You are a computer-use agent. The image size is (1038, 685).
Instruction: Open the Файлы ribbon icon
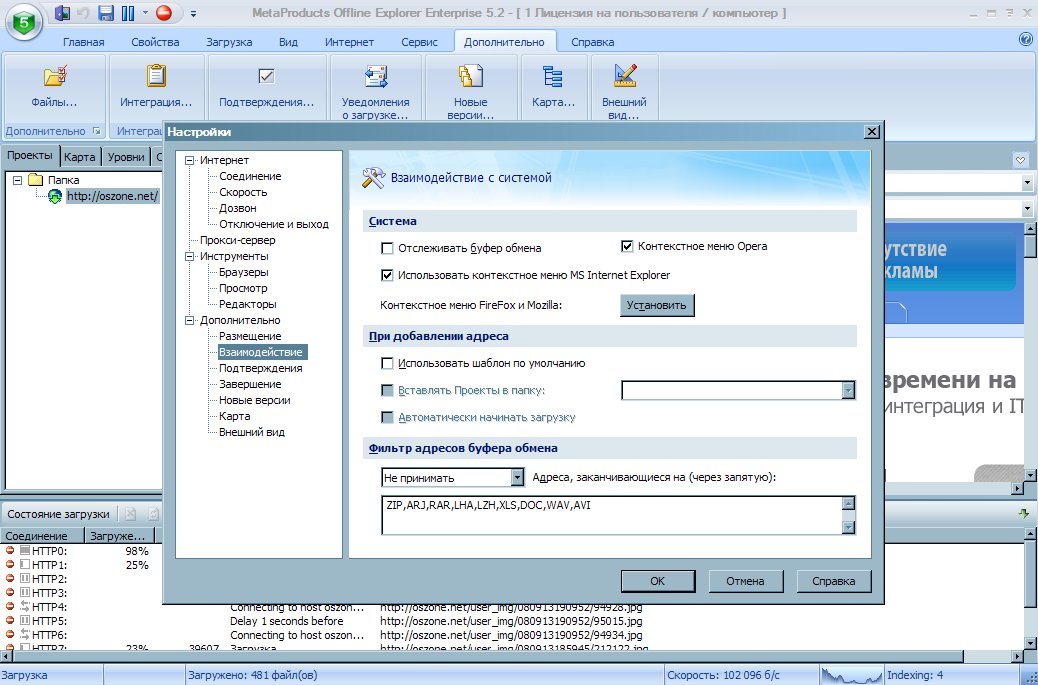[55, 76]
